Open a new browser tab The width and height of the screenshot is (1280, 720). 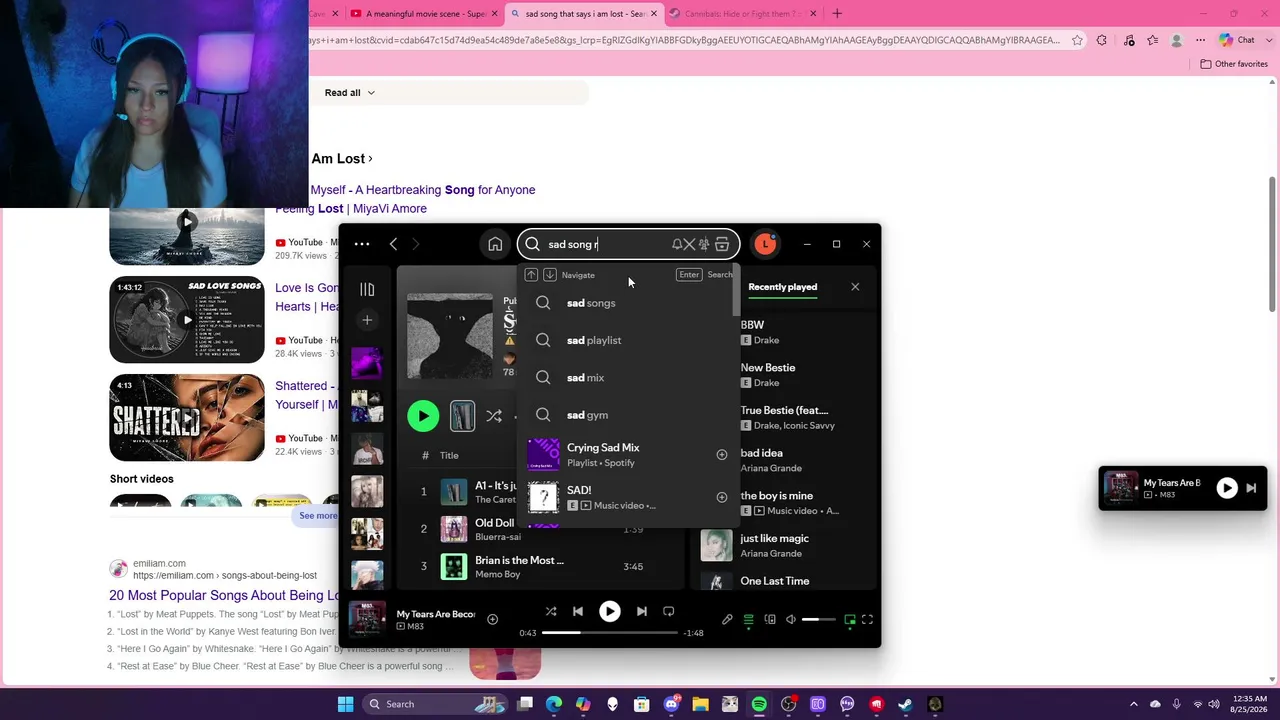click(x=837, y=14)
